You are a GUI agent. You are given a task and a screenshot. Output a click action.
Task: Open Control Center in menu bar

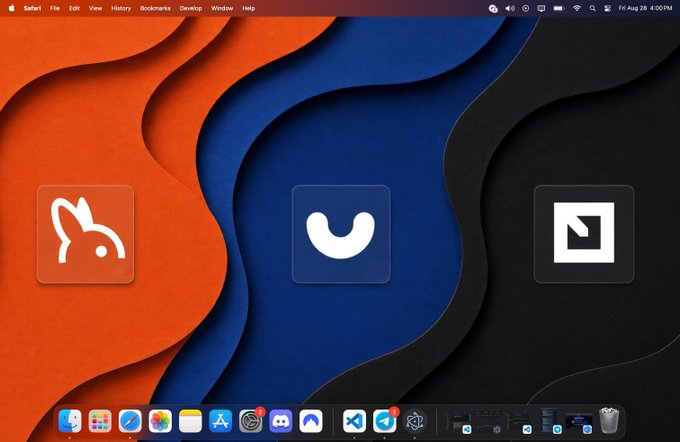(608, 8)
